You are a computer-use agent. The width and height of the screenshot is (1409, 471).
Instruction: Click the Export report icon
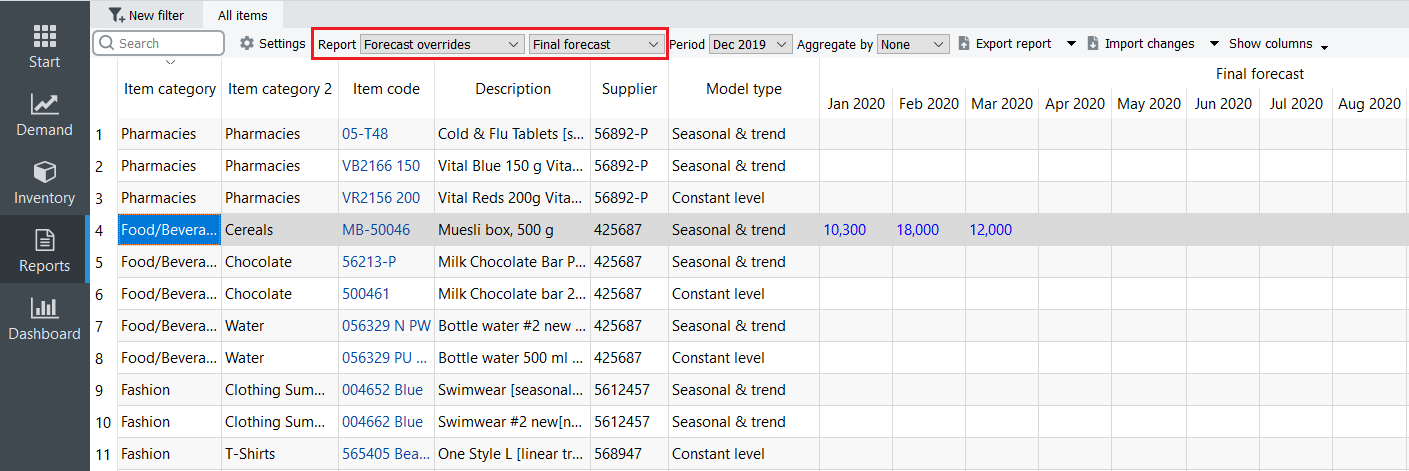pos(964,44)
